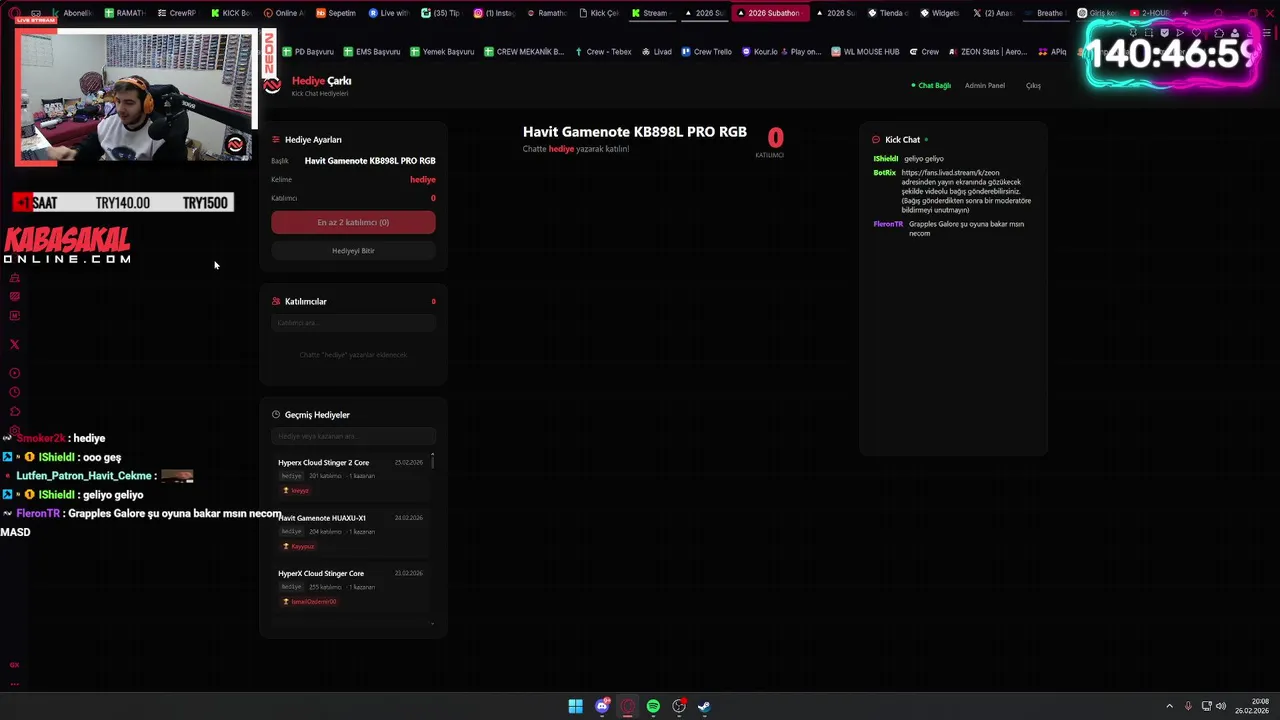Click the Hediyeyi Bitir button
The height and width of the screenshot is (720, 1280).
[353, 251]
